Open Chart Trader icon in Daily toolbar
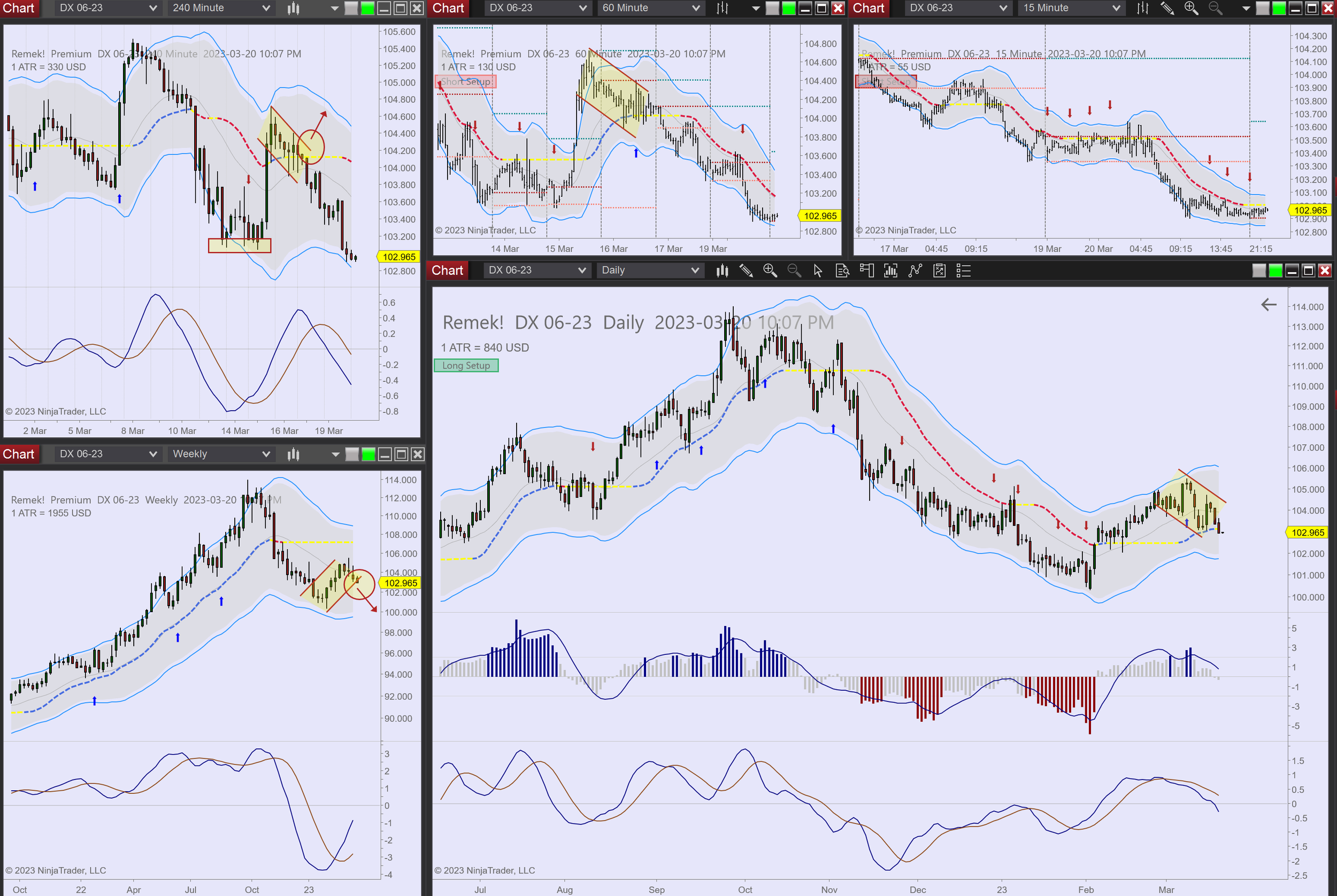Screen dimensions: 1337x896 click(866, 271)
